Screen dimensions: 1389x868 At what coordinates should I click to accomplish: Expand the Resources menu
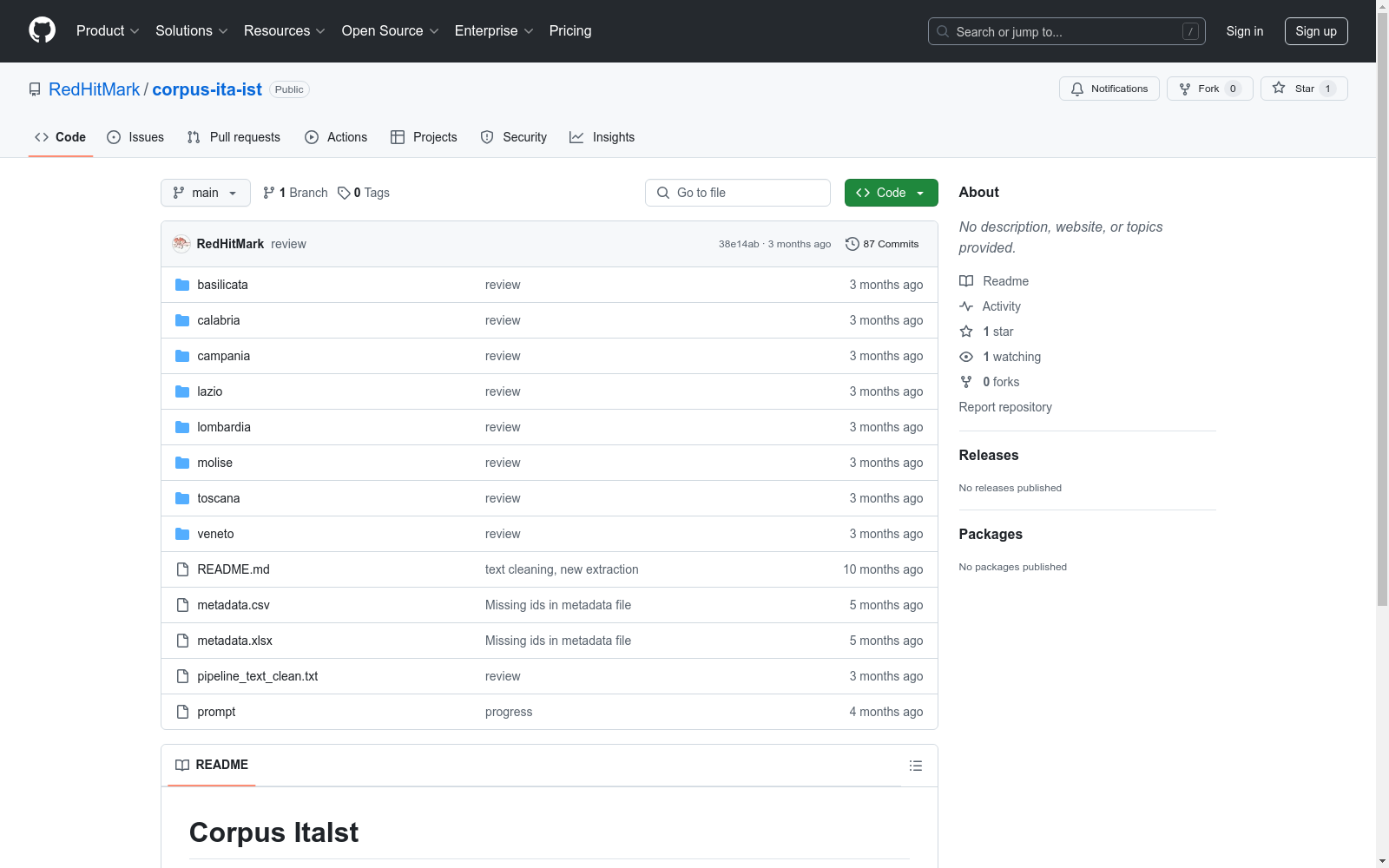coord(285,30)
